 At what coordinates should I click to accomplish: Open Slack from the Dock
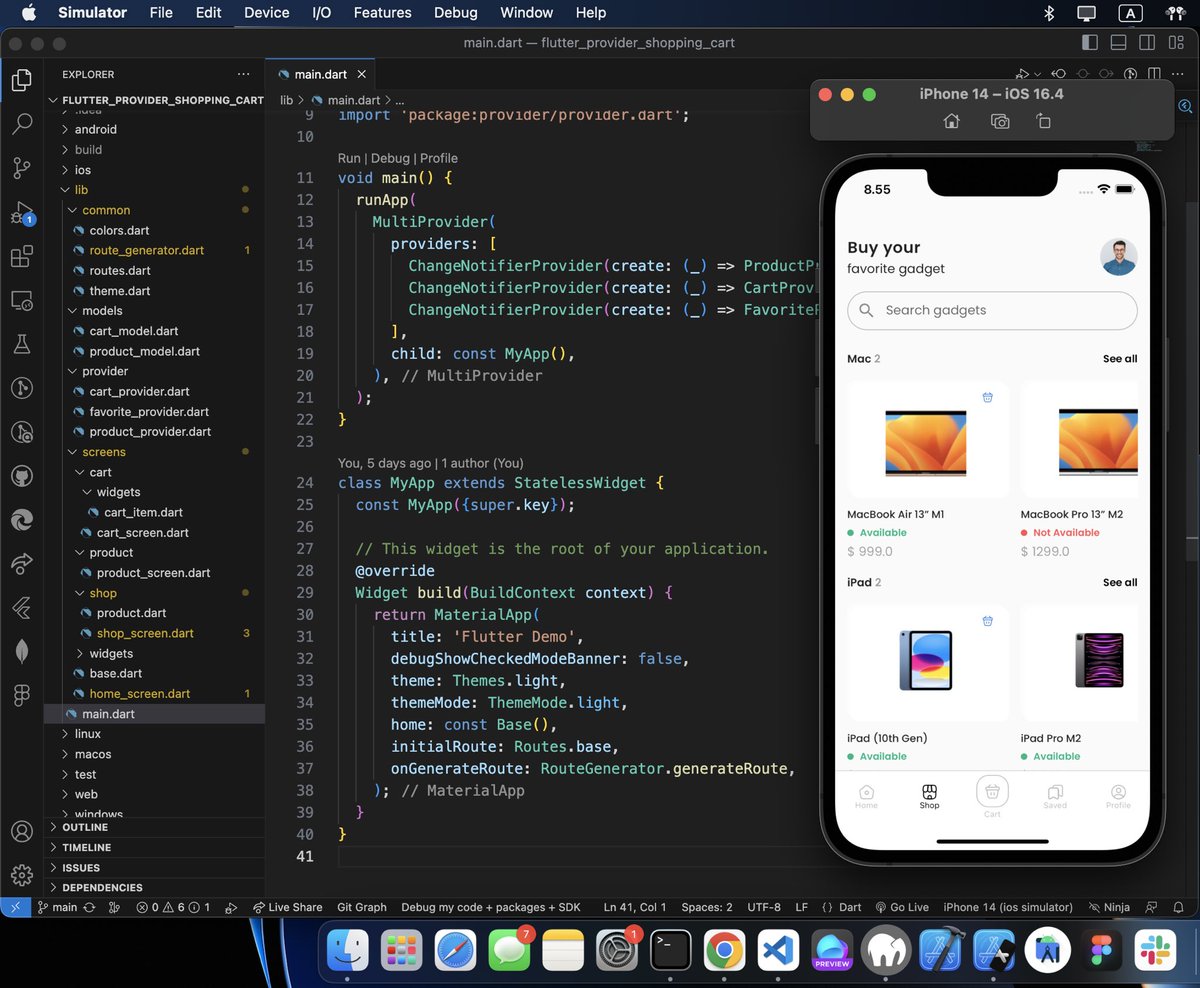(x=1155, y=949)
